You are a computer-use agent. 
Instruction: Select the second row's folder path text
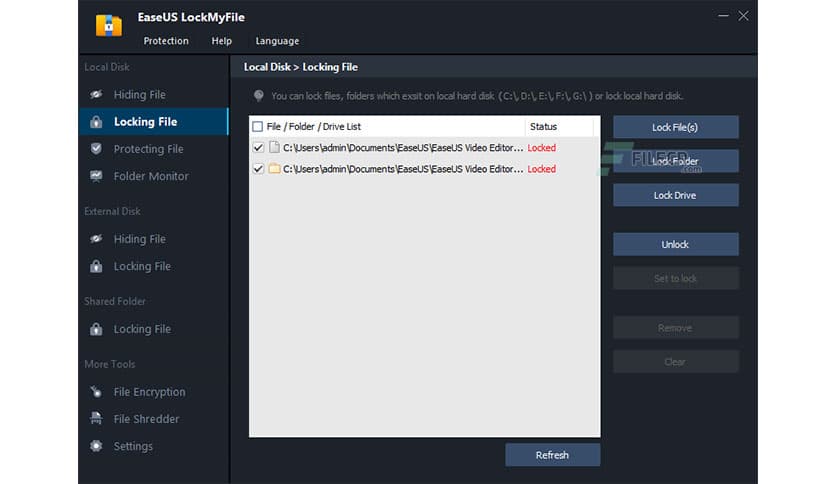(x=403, y=169)
